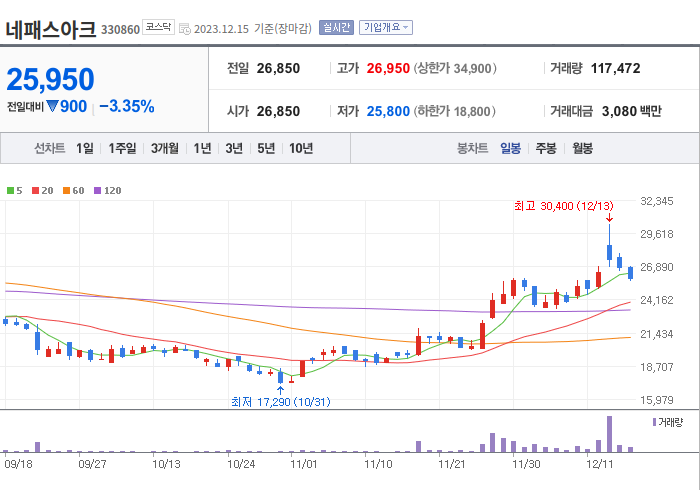Screen dimensions: 700x490
Task: Select the 1주일 line chart tab
Action: [x=122, y=148]
